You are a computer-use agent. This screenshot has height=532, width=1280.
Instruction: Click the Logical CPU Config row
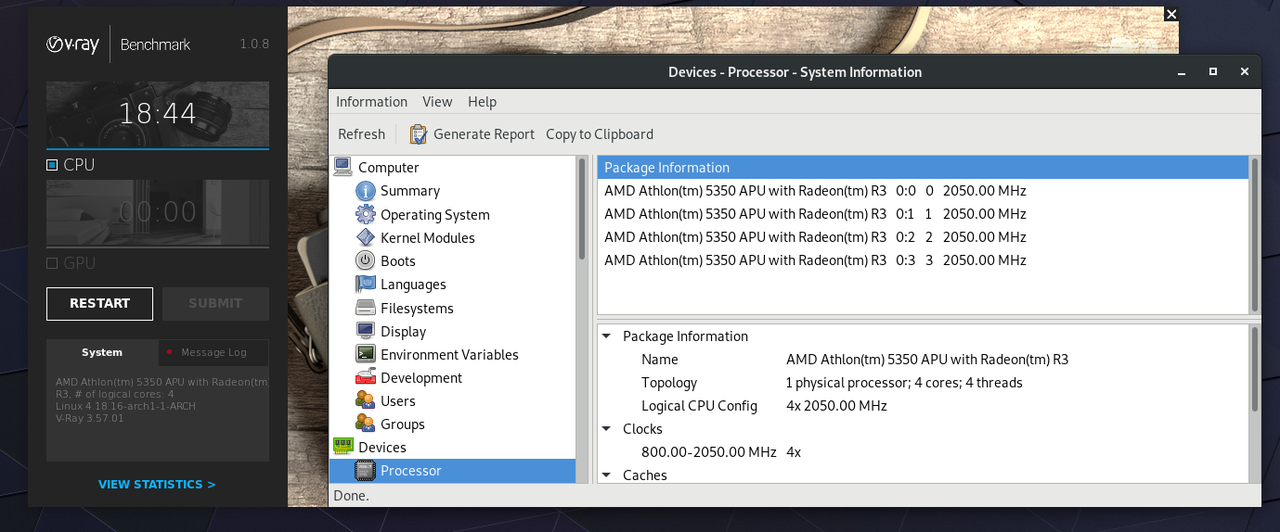pyautogui.click(x=923, y=405)
